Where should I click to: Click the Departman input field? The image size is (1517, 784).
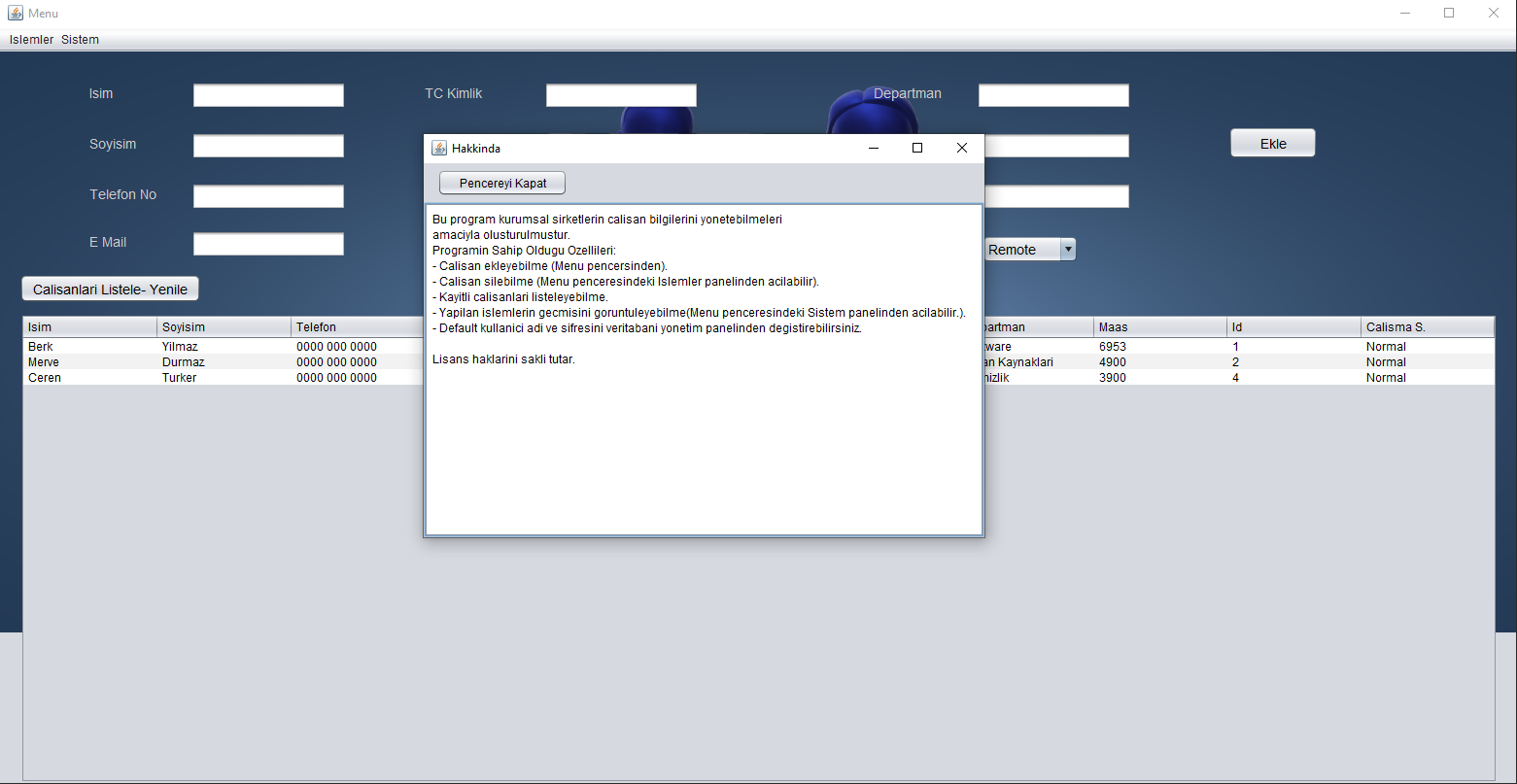point(1053,94)
